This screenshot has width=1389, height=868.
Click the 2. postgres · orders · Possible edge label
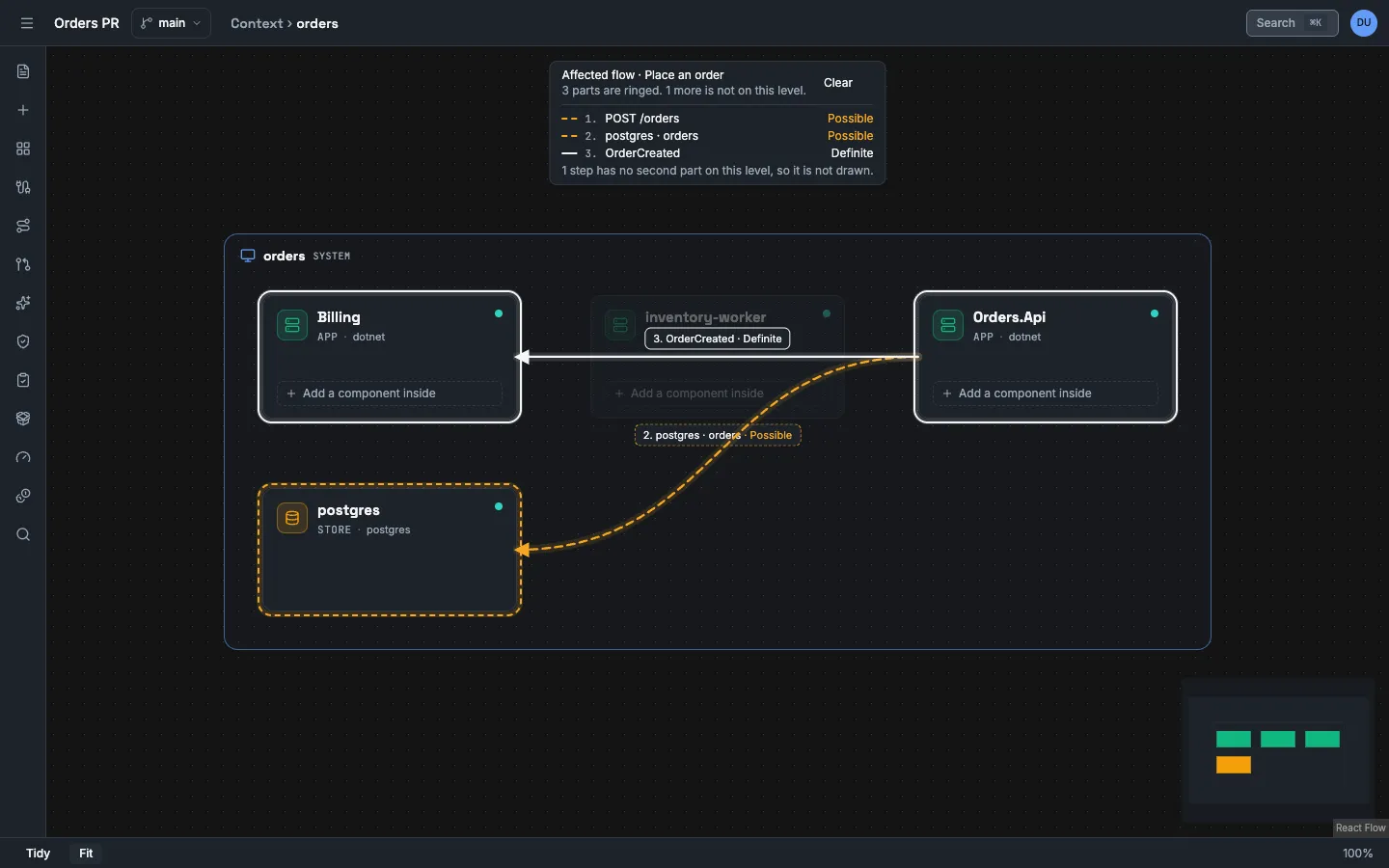tap(718, 435)
